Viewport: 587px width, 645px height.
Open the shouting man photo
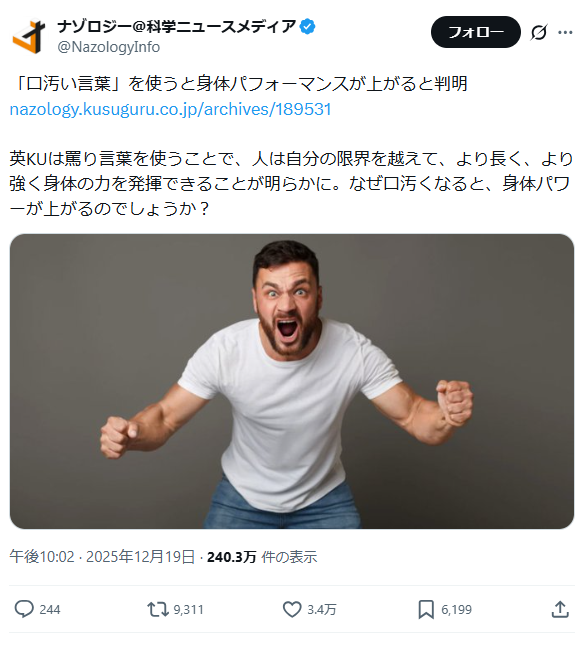[292, 381]
